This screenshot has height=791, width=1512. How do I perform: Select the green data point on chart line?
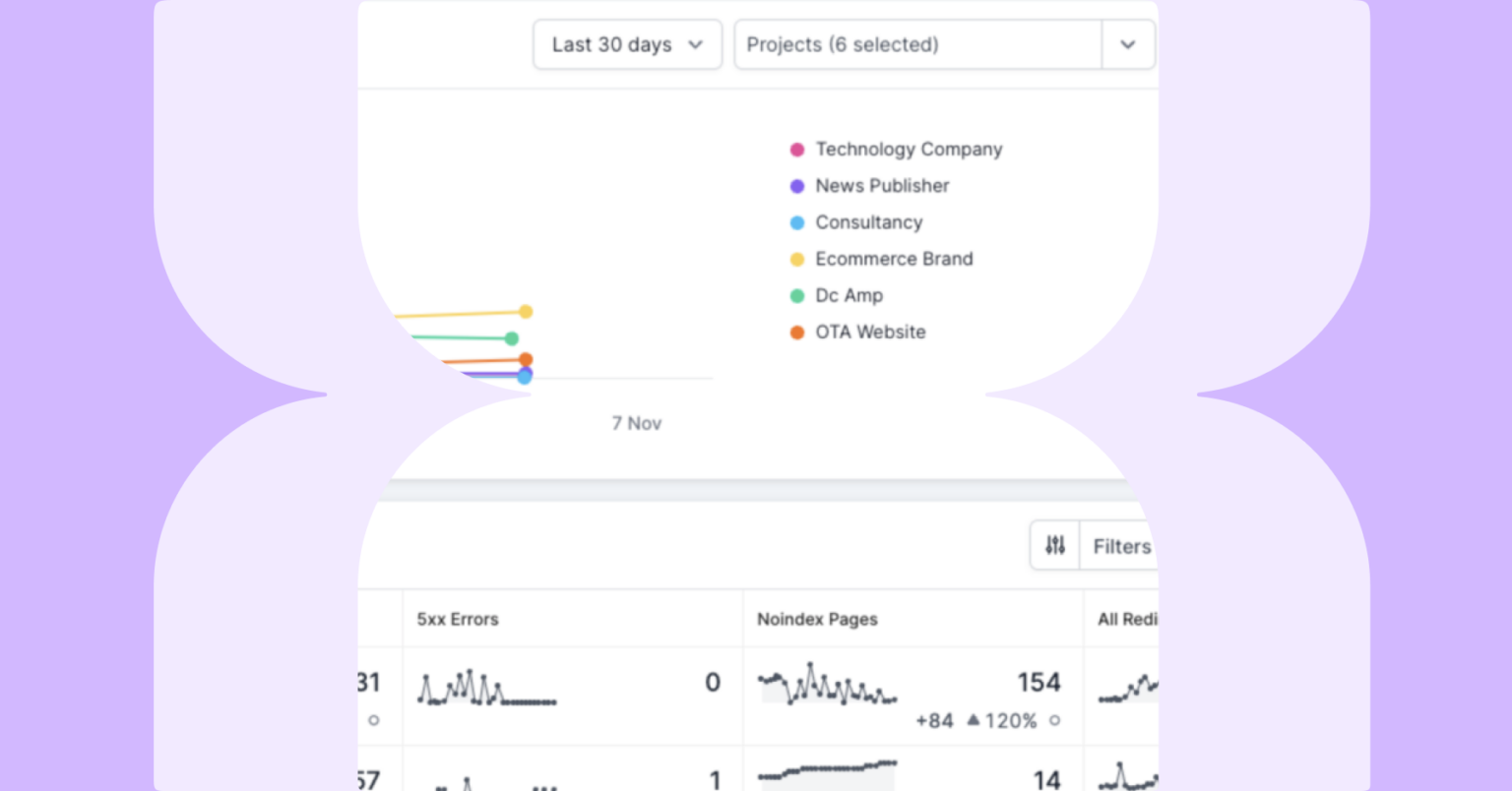512,338
